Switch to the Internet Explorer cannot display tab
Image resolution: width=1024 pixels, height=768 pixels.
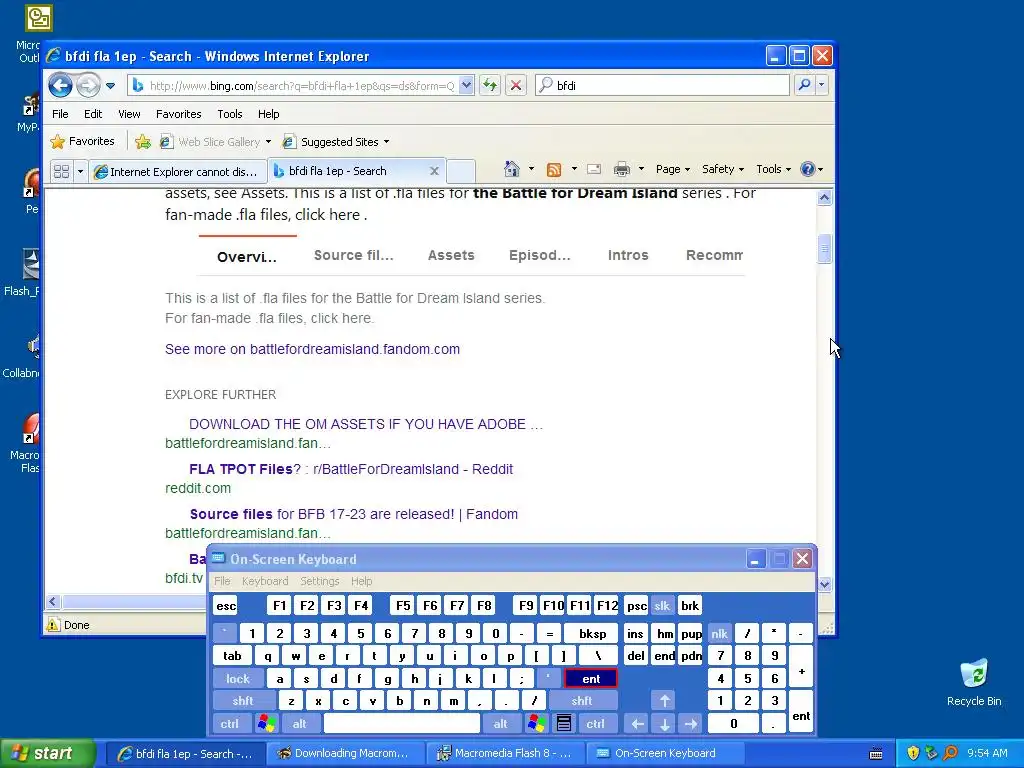pyautogui.click(x=178, y=172)
